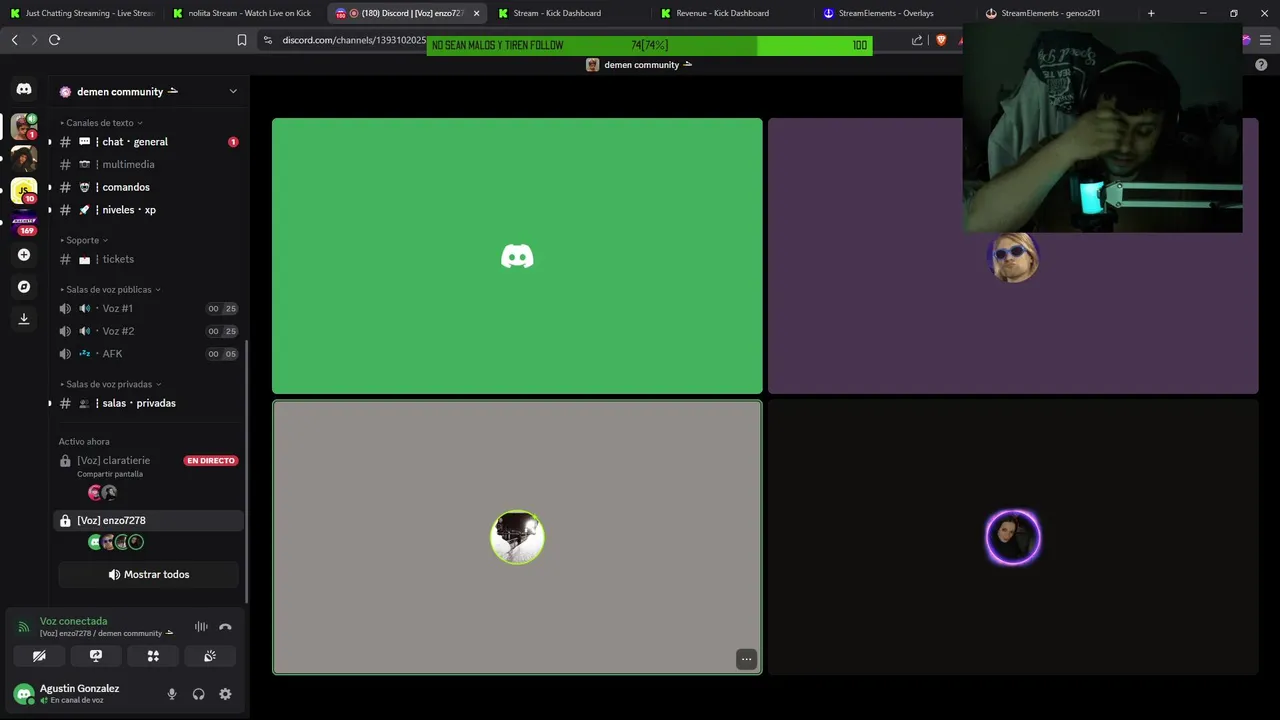Image resolution: width=1280 pixels, height=720 pixels.
Task: Switch to Revenue - Kick Dashboard tab
Action: tap(732, 13)
